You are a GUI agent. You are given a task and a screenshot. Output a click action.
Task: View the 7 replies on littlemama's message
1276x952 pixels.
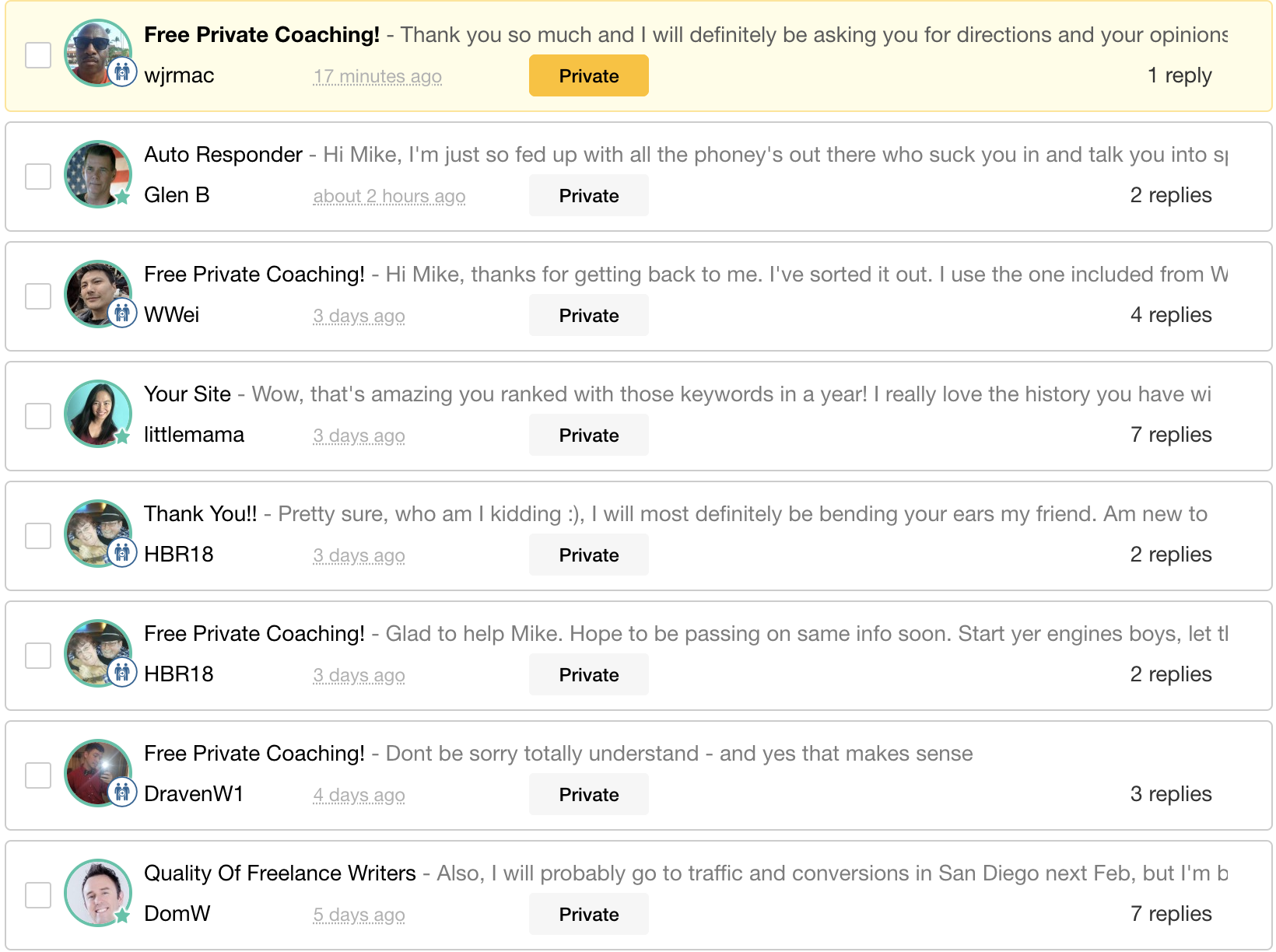pos(1170,435)
